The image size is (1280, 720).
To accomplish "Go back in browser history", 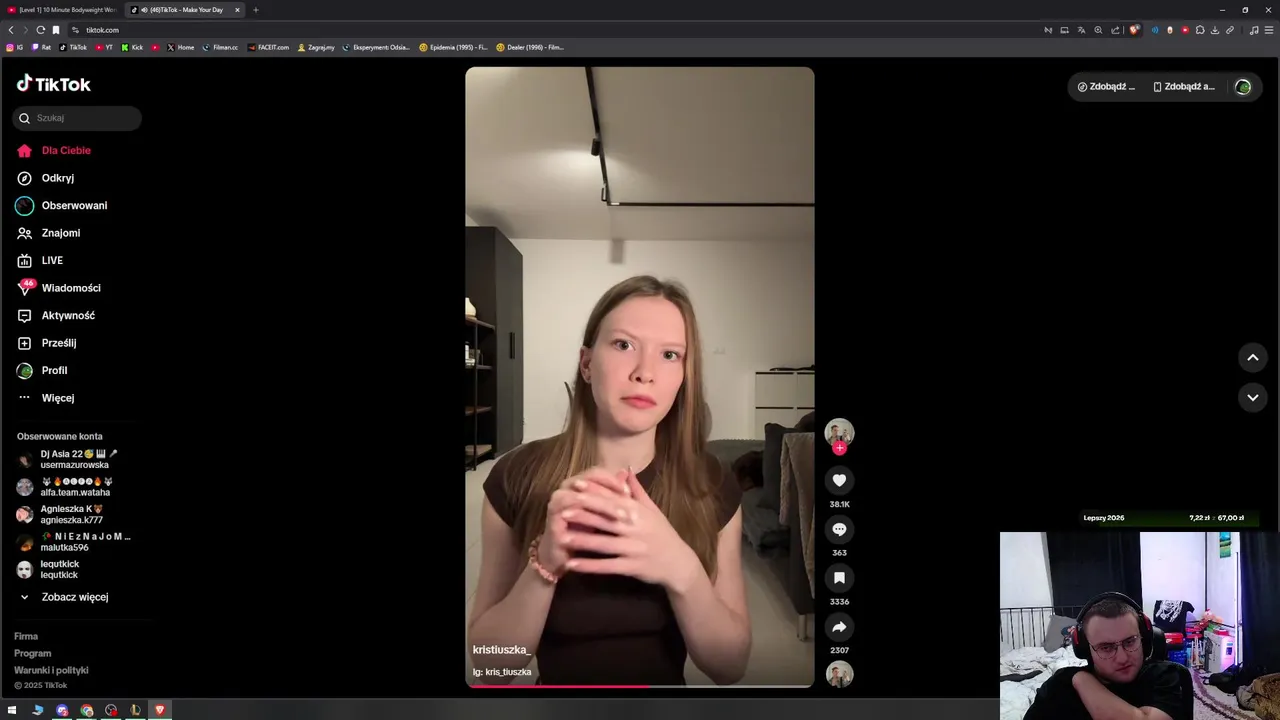I will pyautogui.click(x=11, y=30).
